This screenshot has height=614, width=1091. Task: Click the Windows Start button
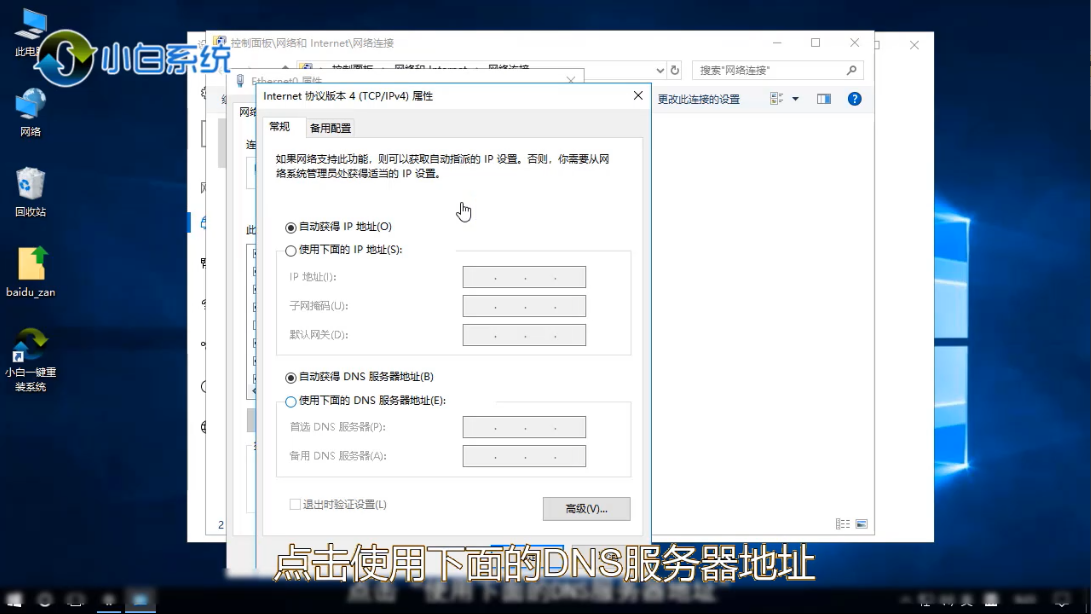[14, 598]
